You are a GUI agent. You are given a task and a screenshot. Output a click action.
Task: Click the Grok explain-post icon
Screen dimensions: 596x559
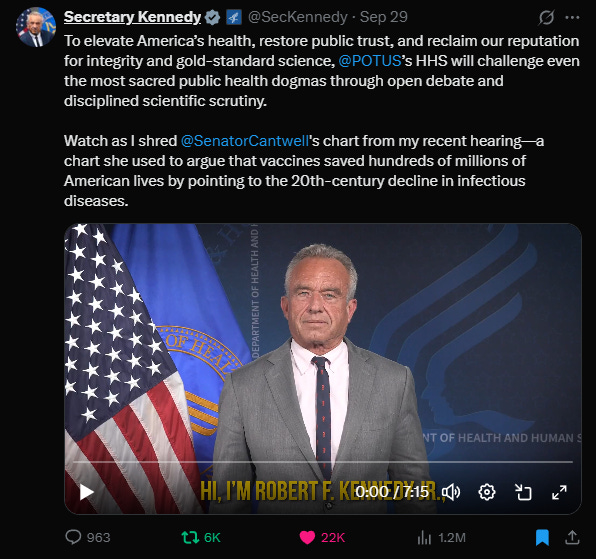click(x=546, y=17)
